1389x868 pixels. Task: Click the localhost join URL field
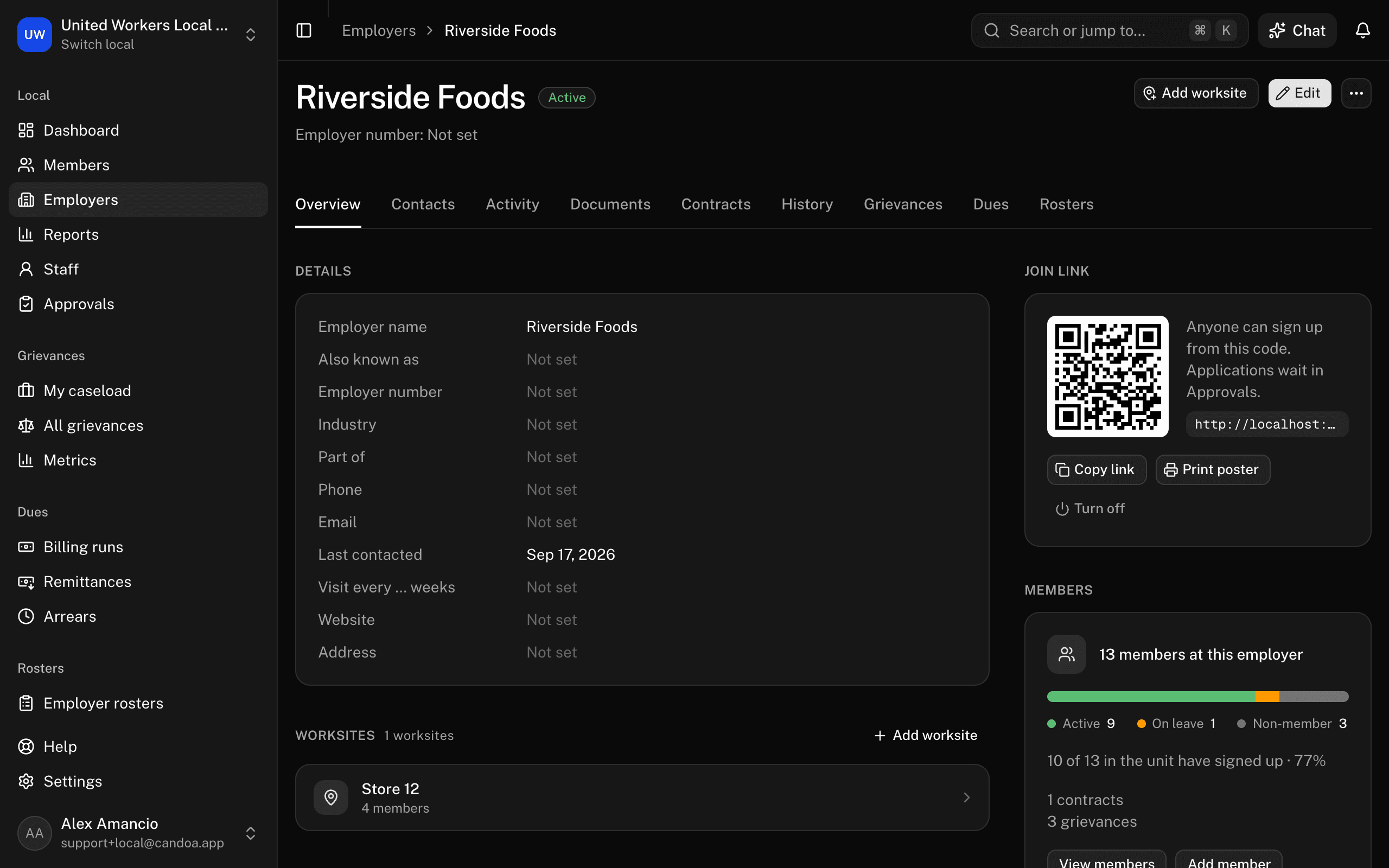1267,424
